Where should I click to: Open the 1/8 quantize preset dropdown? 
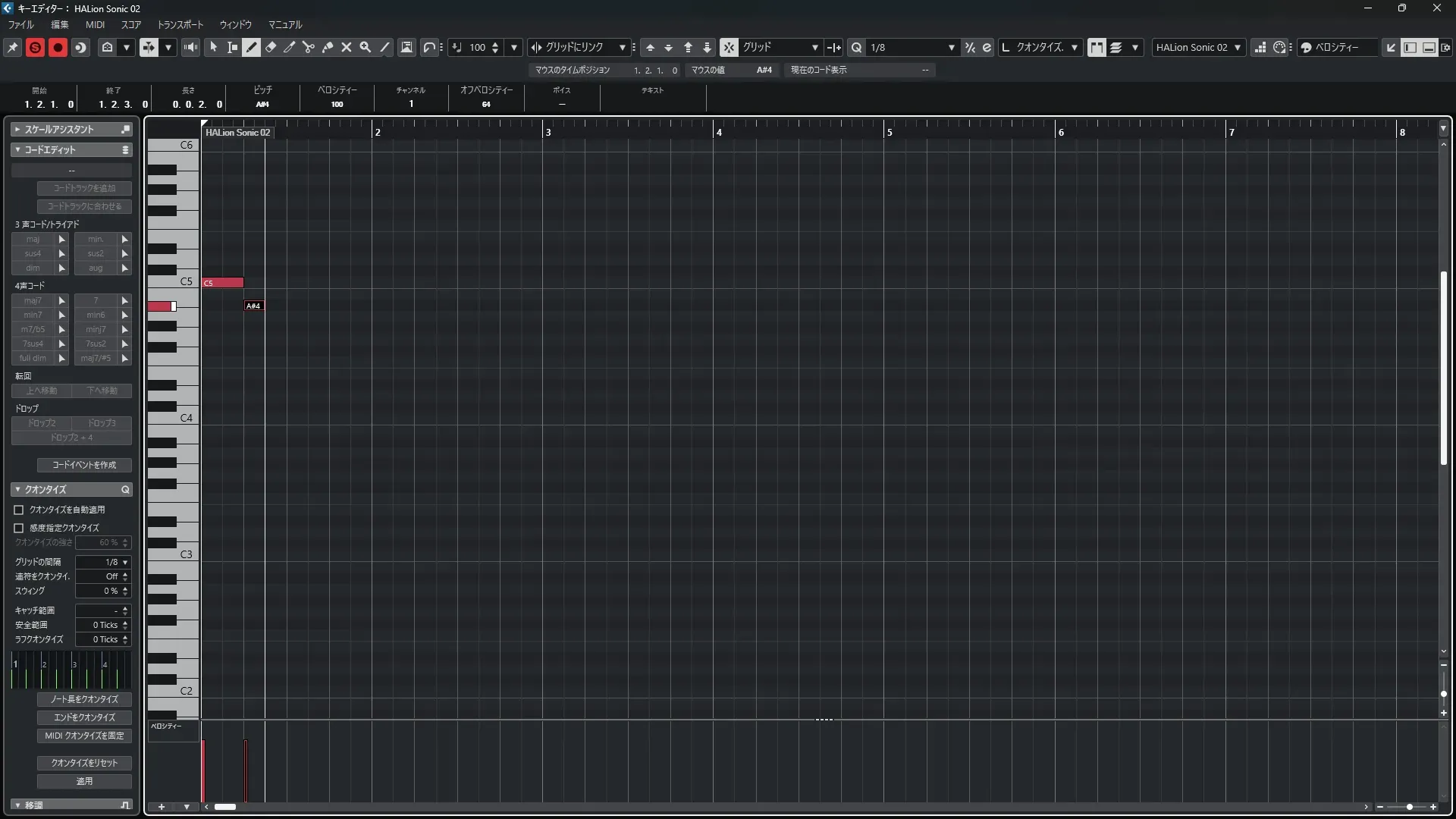click(x=951, y=47)
